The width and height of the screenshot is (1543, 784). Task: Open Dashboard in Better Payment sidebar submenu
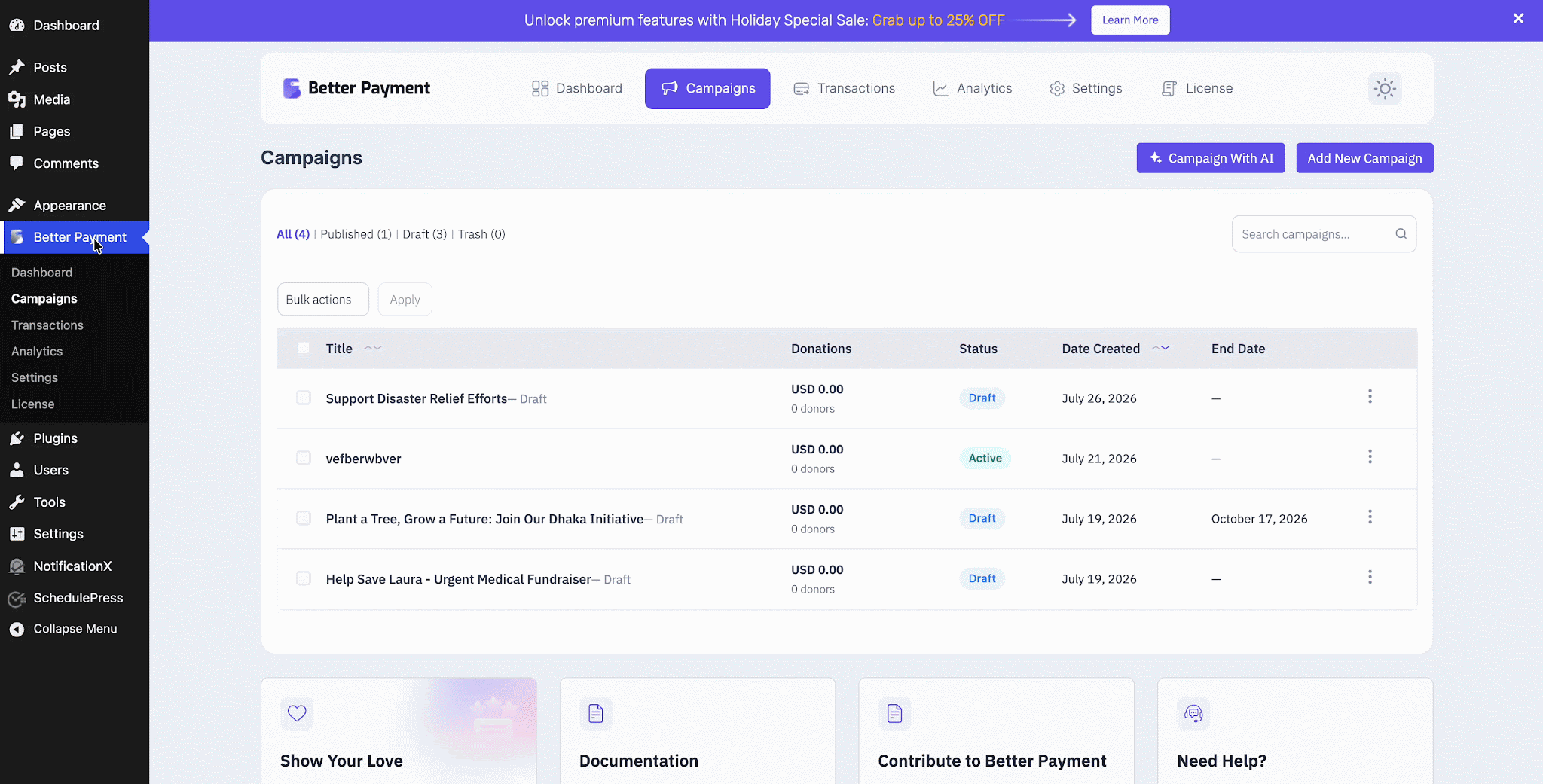[x=42, y=272]
